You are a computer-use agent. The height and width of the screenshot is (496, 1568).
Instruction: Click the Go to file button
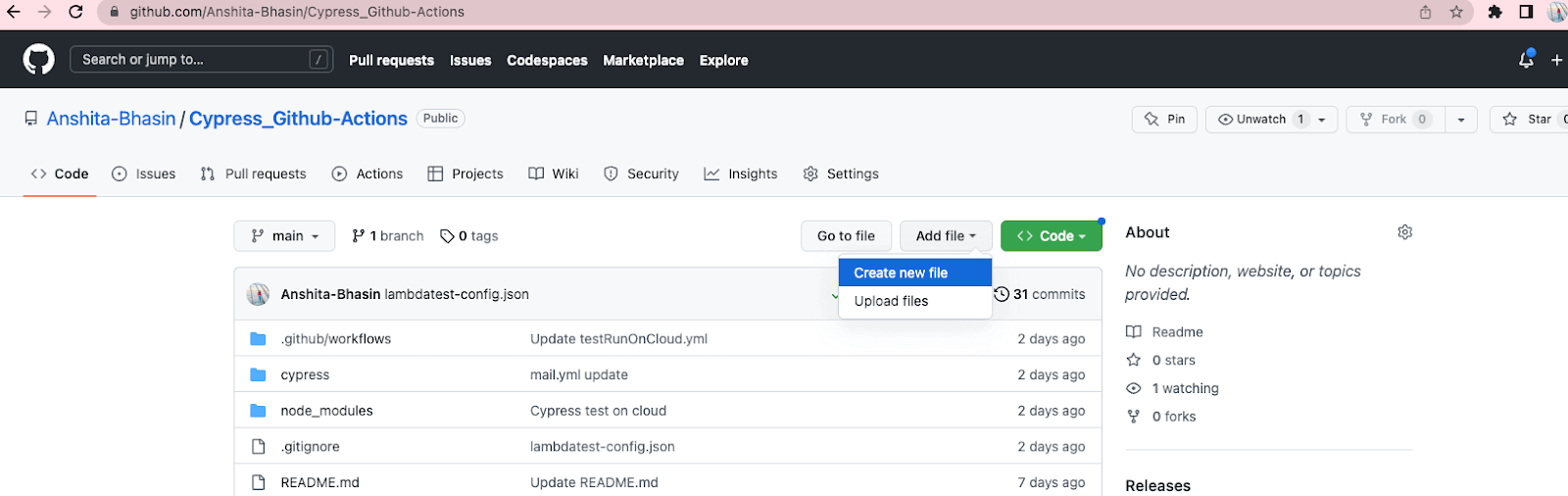pos(846,236)
